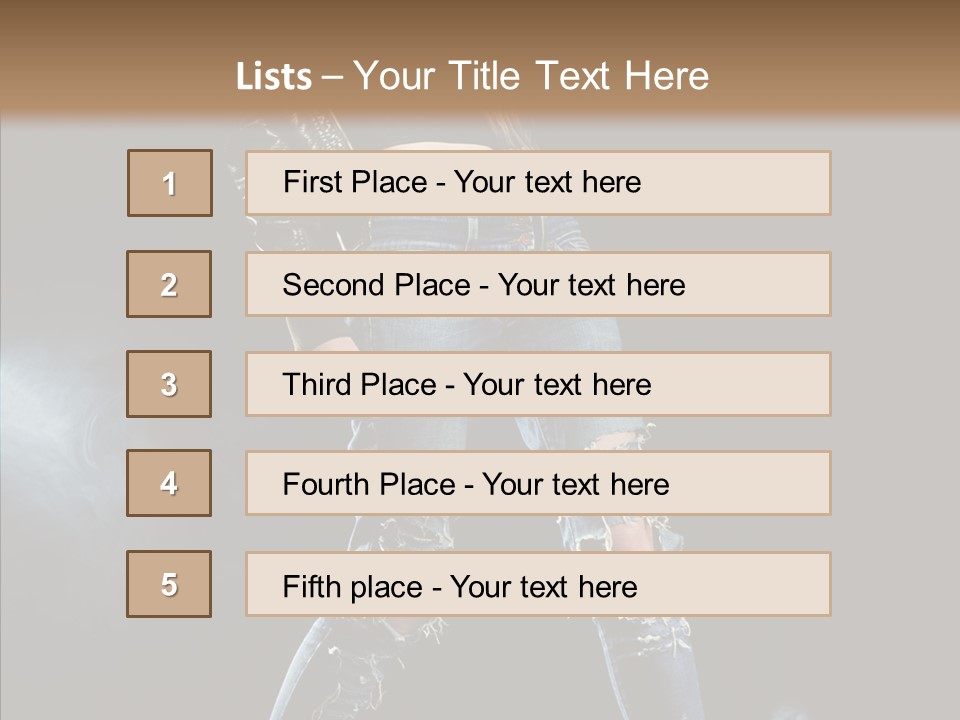Click the slide title text
This screenshot has width=960, height=720.
tap(472, 76)
